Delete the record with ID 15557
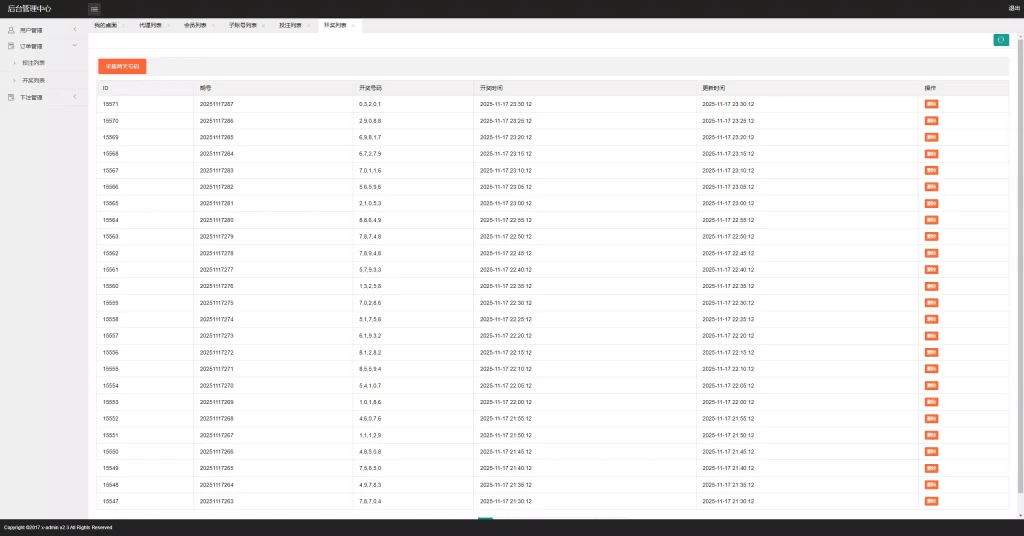 [931, 336]
